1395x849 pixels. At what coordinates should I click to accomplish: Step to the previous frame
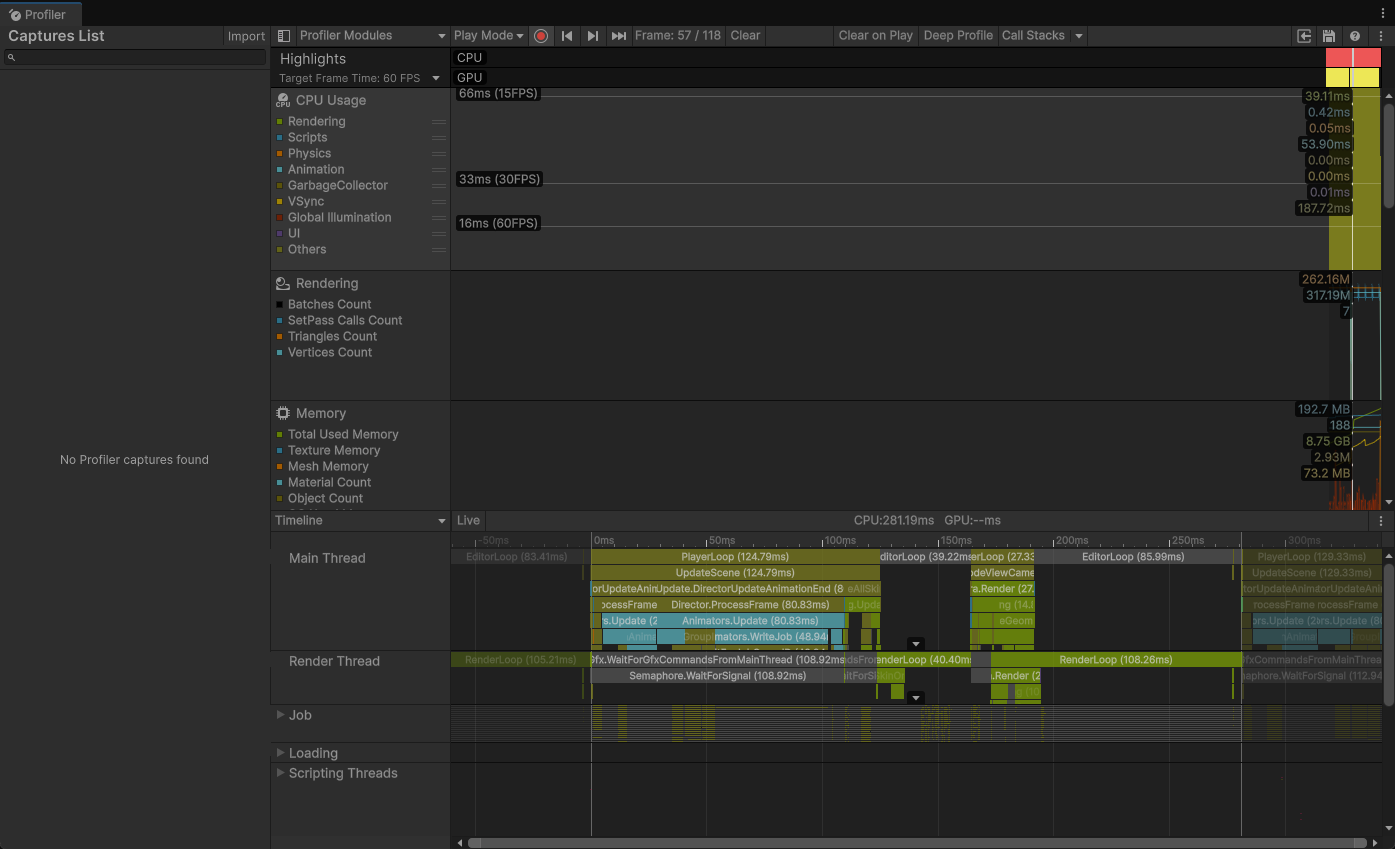click(x=567, y=36)
